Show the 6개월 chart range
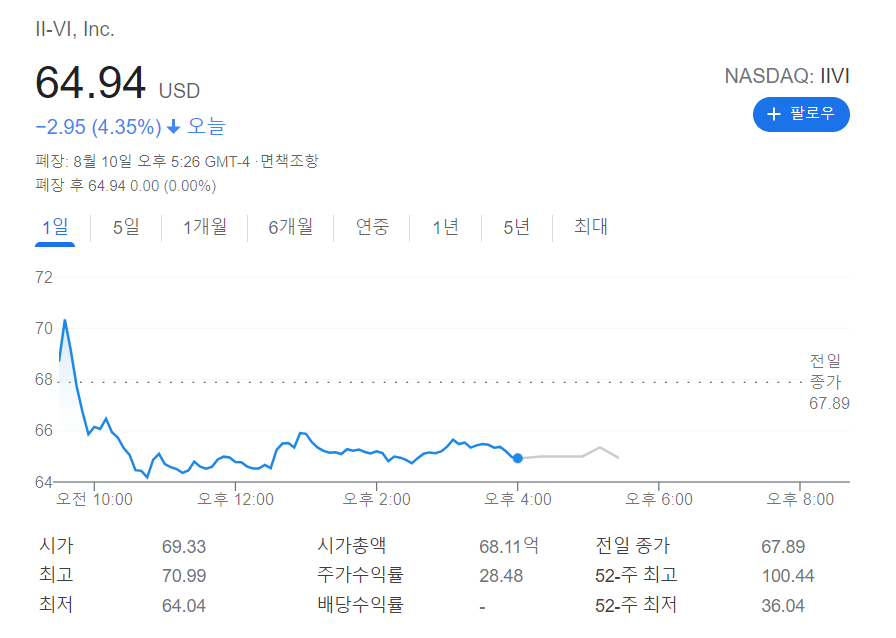Viewport: 896px width, 638px height. click(x=290, y=228)
